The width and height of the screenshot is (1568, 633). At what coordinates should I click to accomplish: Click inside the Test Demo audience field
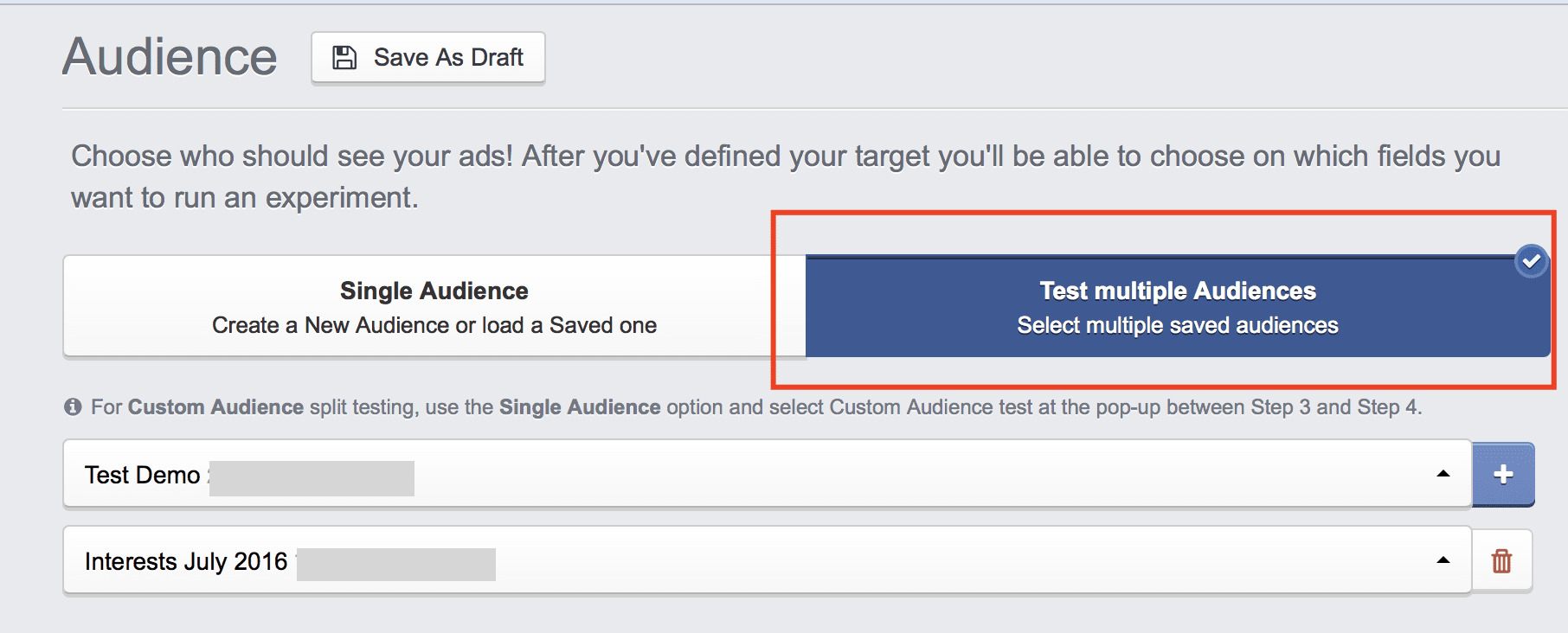click(x=433, y=474)
